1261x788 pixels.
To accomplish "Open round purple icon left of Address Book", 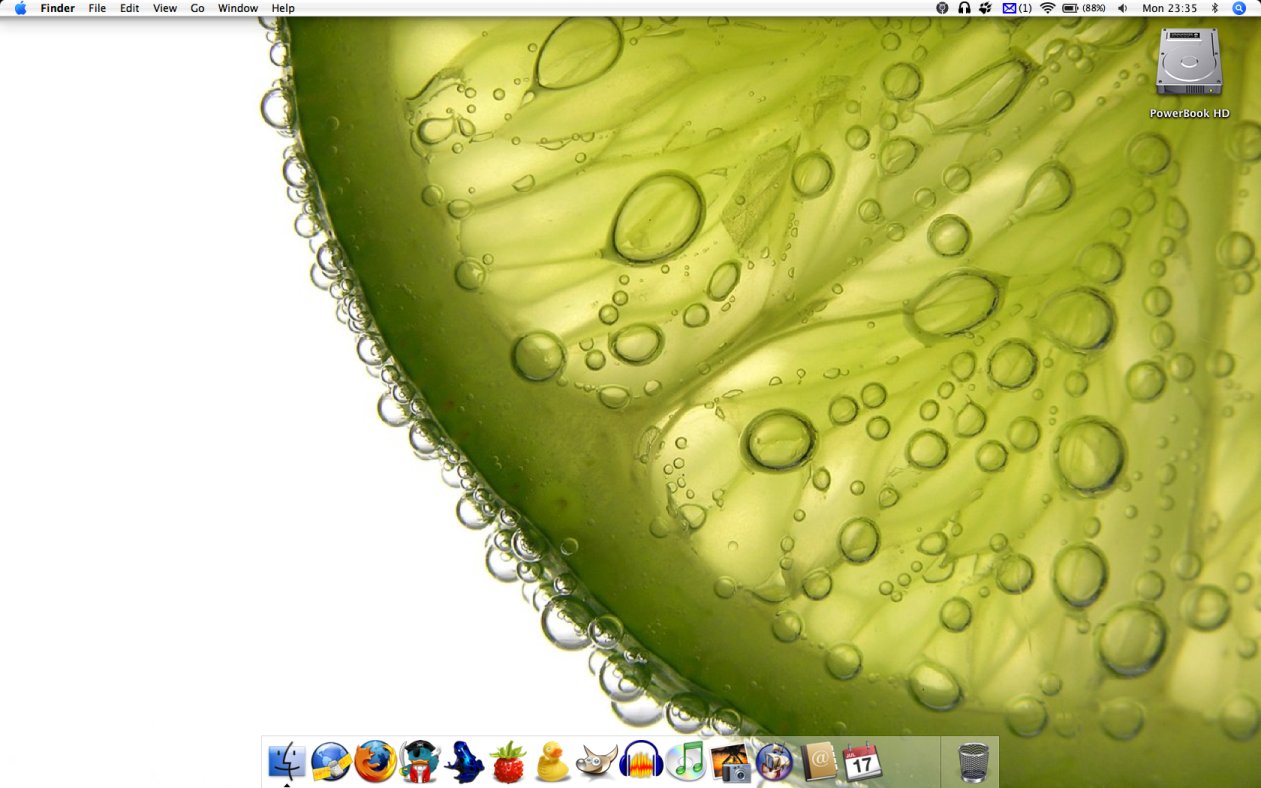I will [x=774, y=762].
